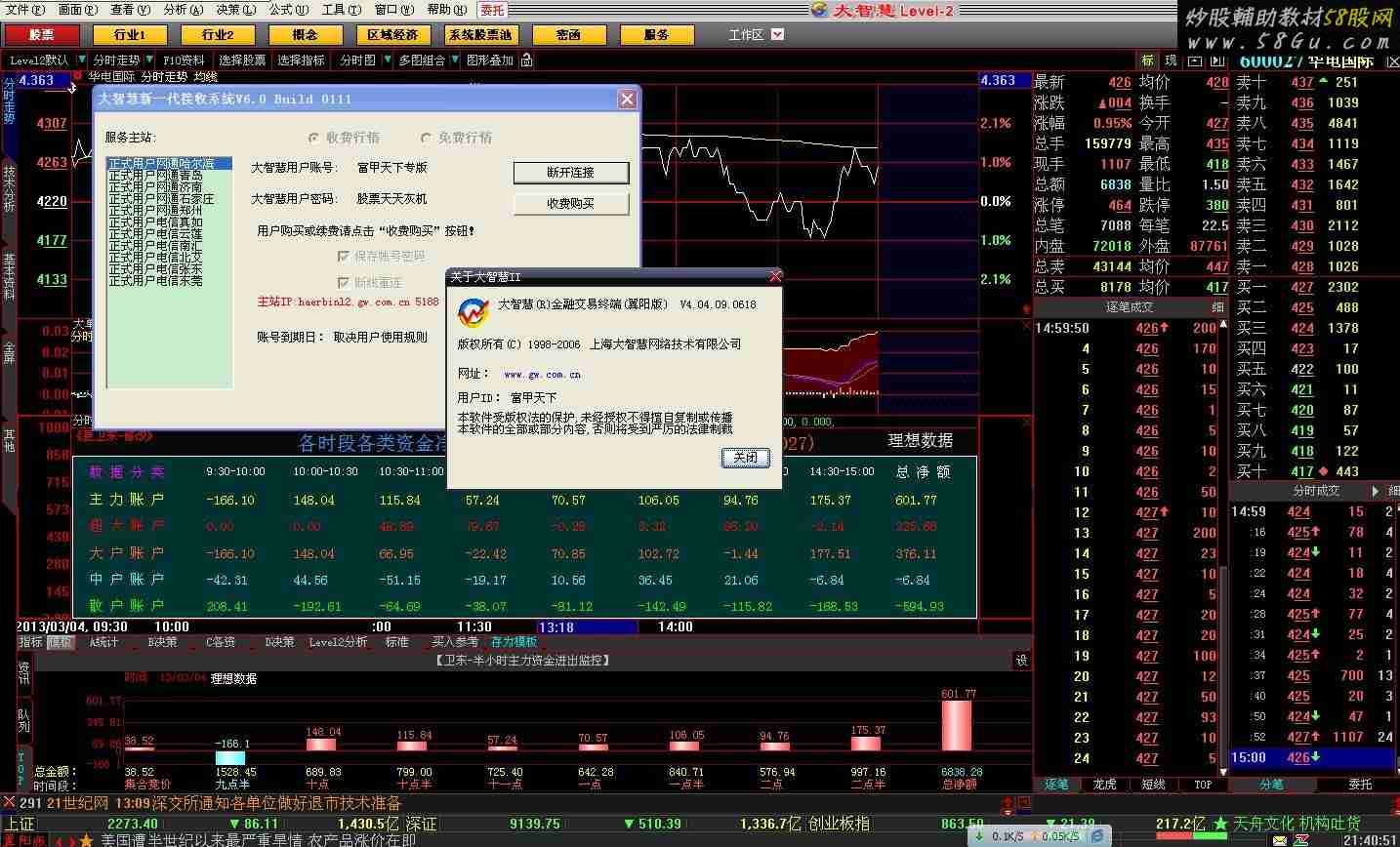Expand the 分时走势 toolbar dropdown arrow

click(149, 60)
